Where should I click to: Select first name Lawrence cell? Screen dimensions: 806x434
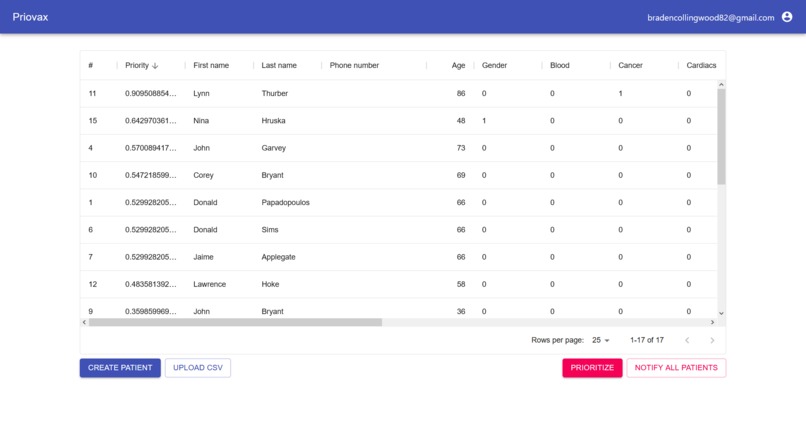point(209,284)
